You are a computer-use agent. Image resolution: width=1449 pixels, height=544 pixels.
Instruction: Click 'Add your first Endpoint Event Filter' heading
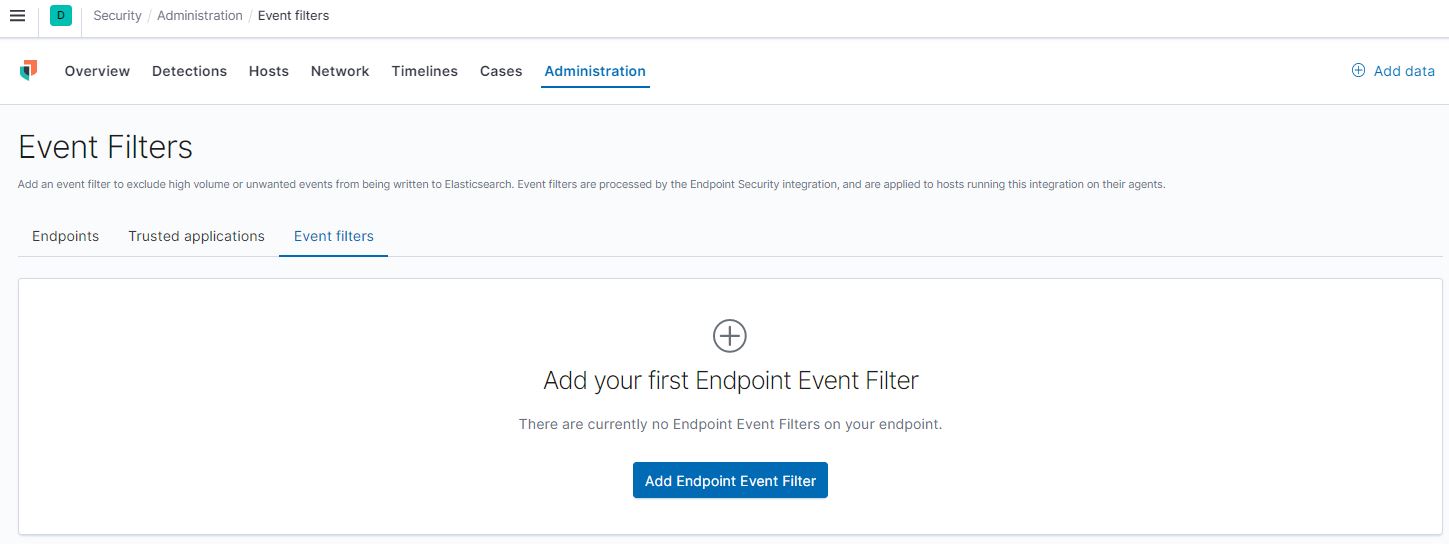(x=730, y=381)
